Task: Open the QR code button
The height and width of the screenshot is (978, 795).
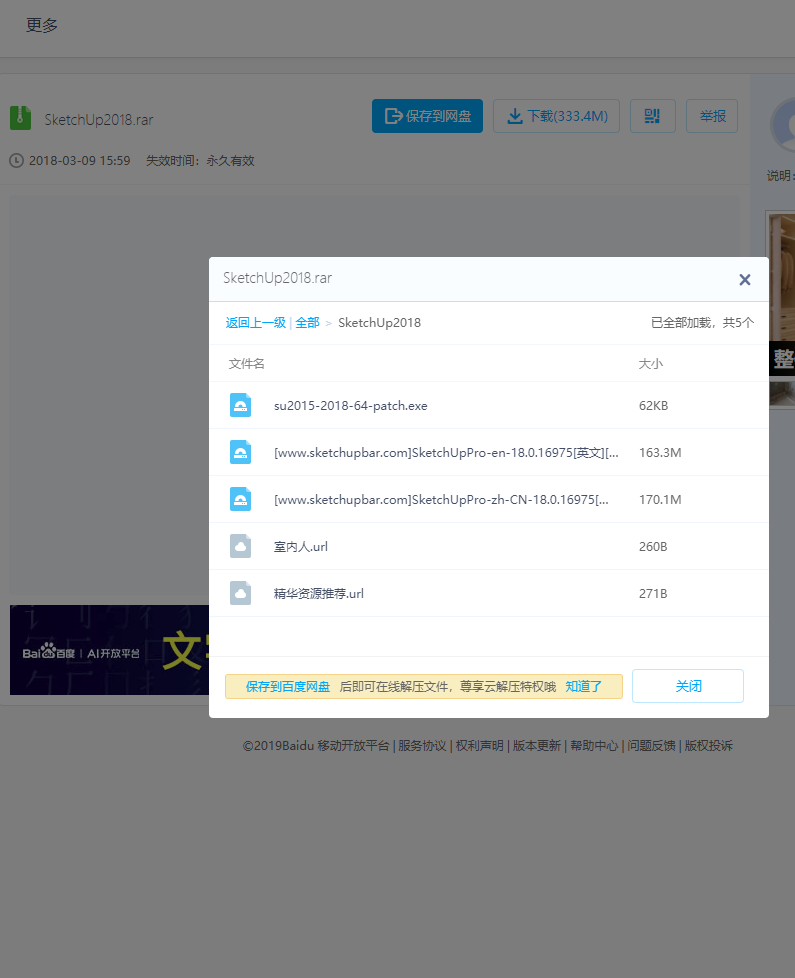Action: pyautogui.click(x=653, y=116)
